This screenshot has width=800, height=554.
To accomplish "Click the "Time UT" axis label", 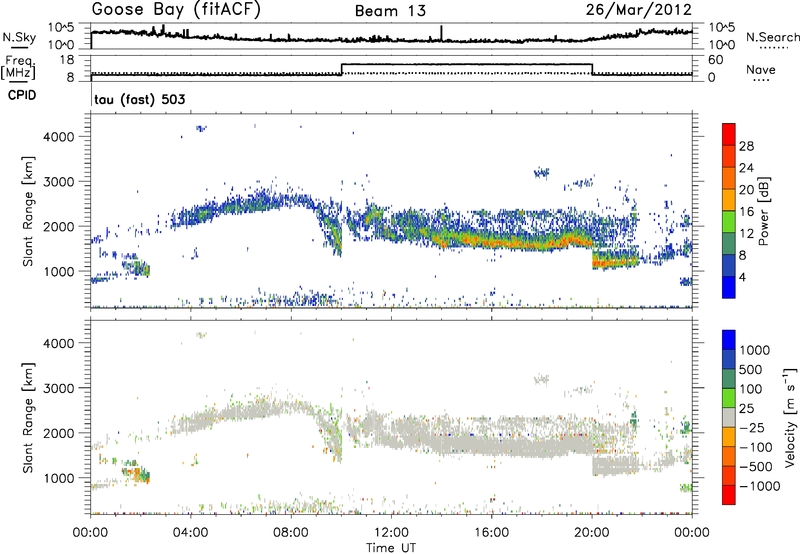I will click(x=391, y=548).
